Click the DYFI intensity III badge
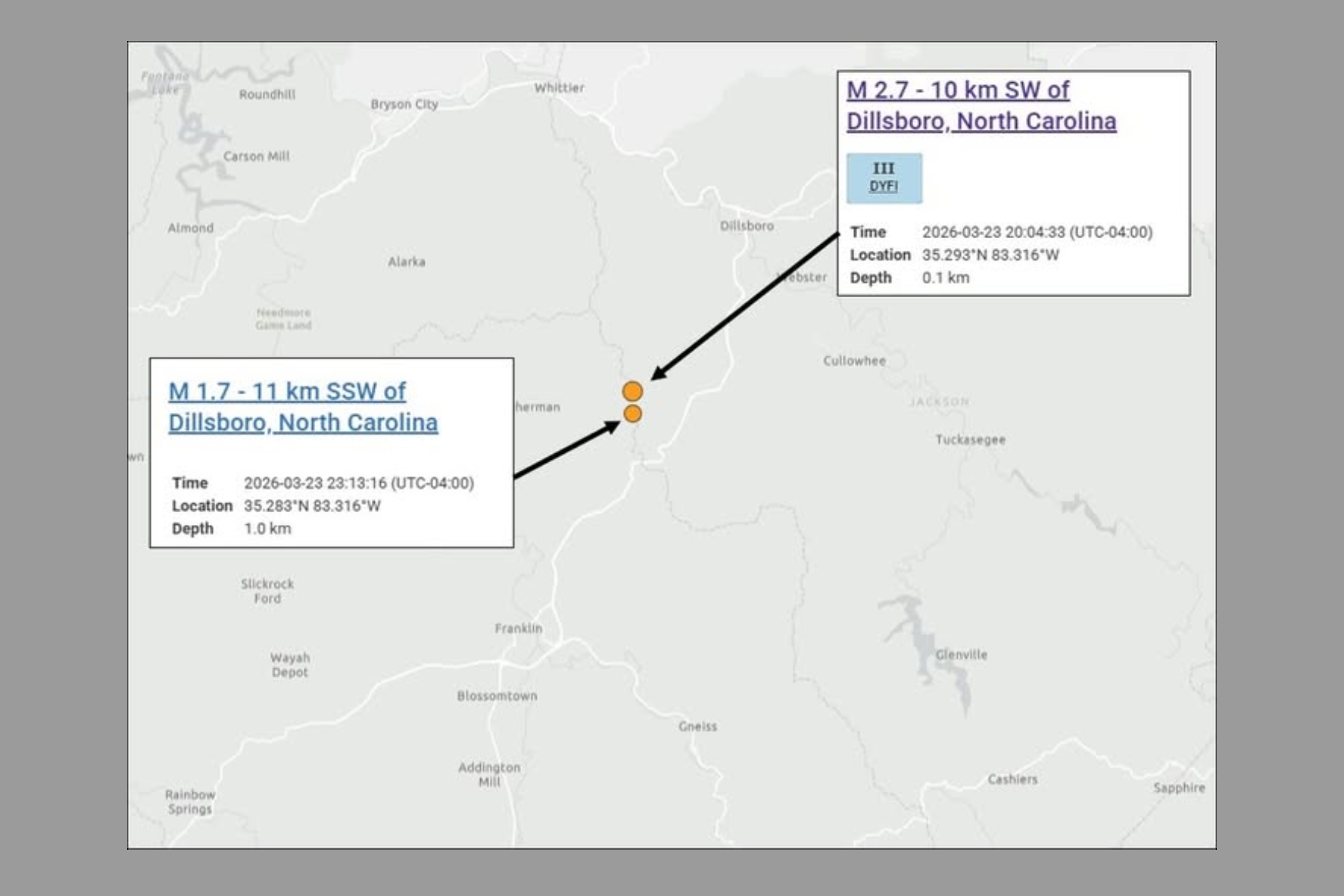The height and width of the screenshot is (896, 1344). (x=884, y=178)
